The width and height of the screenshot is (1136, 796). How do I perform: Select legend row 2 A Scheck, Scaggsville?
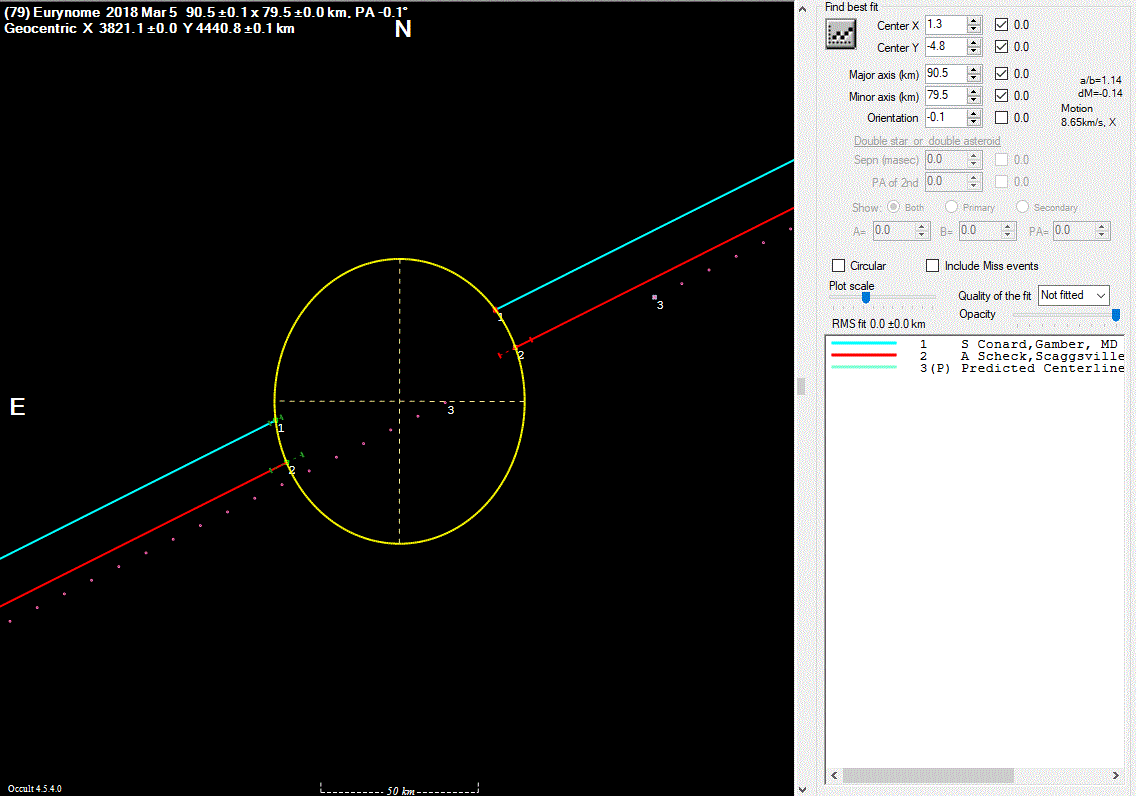(x=975, y=356)
